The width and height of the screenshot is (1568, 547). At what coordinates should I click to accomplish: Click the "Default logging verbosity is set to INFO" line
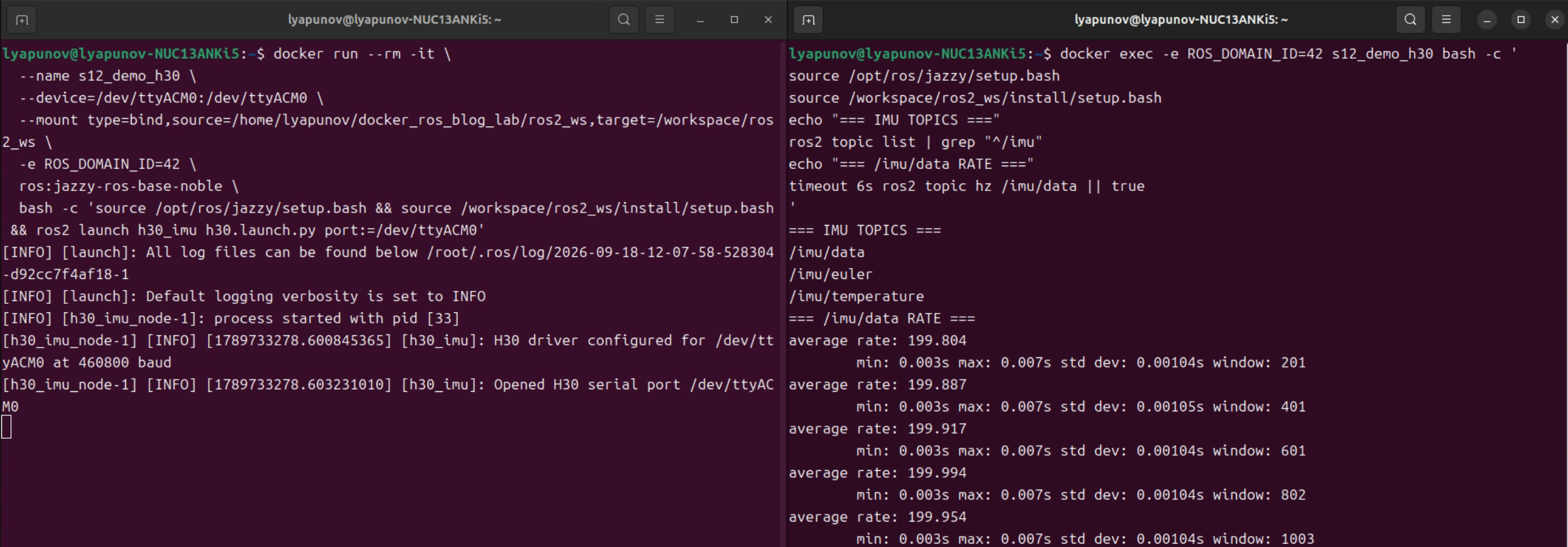click(244, 297)
